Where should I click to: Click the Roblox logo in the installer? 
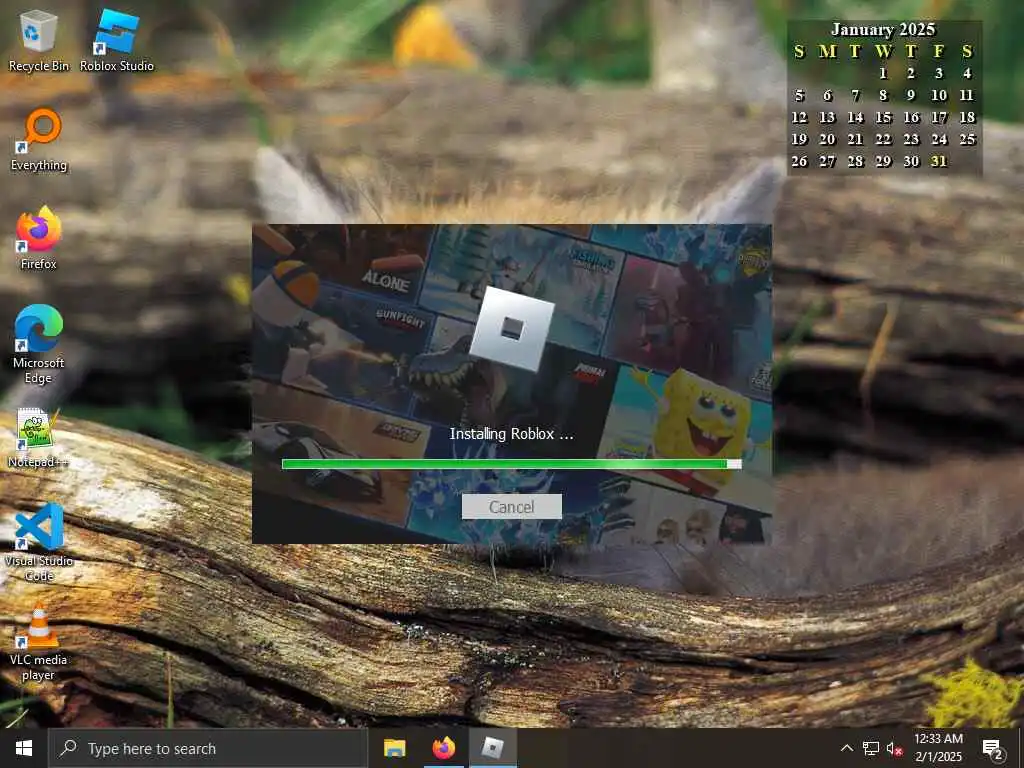point(511,328)
